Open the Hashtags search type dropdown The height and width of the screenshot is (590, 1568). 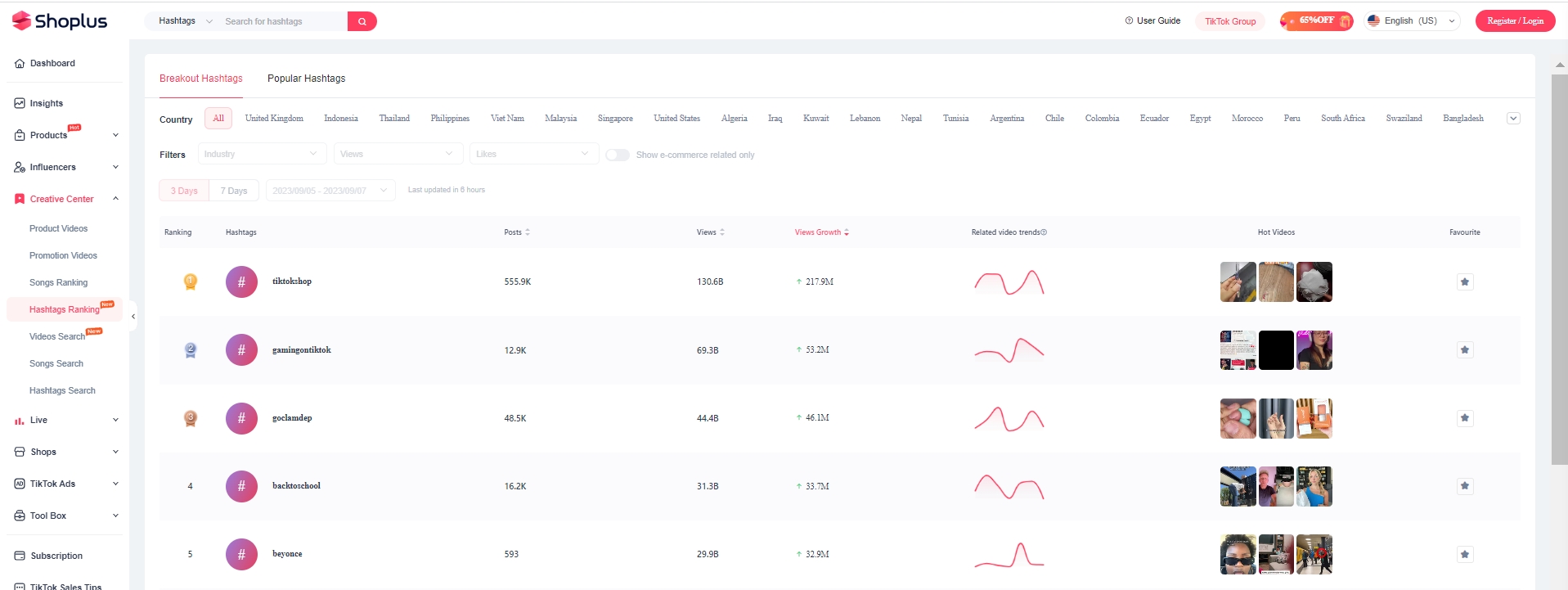click(185, 21)
